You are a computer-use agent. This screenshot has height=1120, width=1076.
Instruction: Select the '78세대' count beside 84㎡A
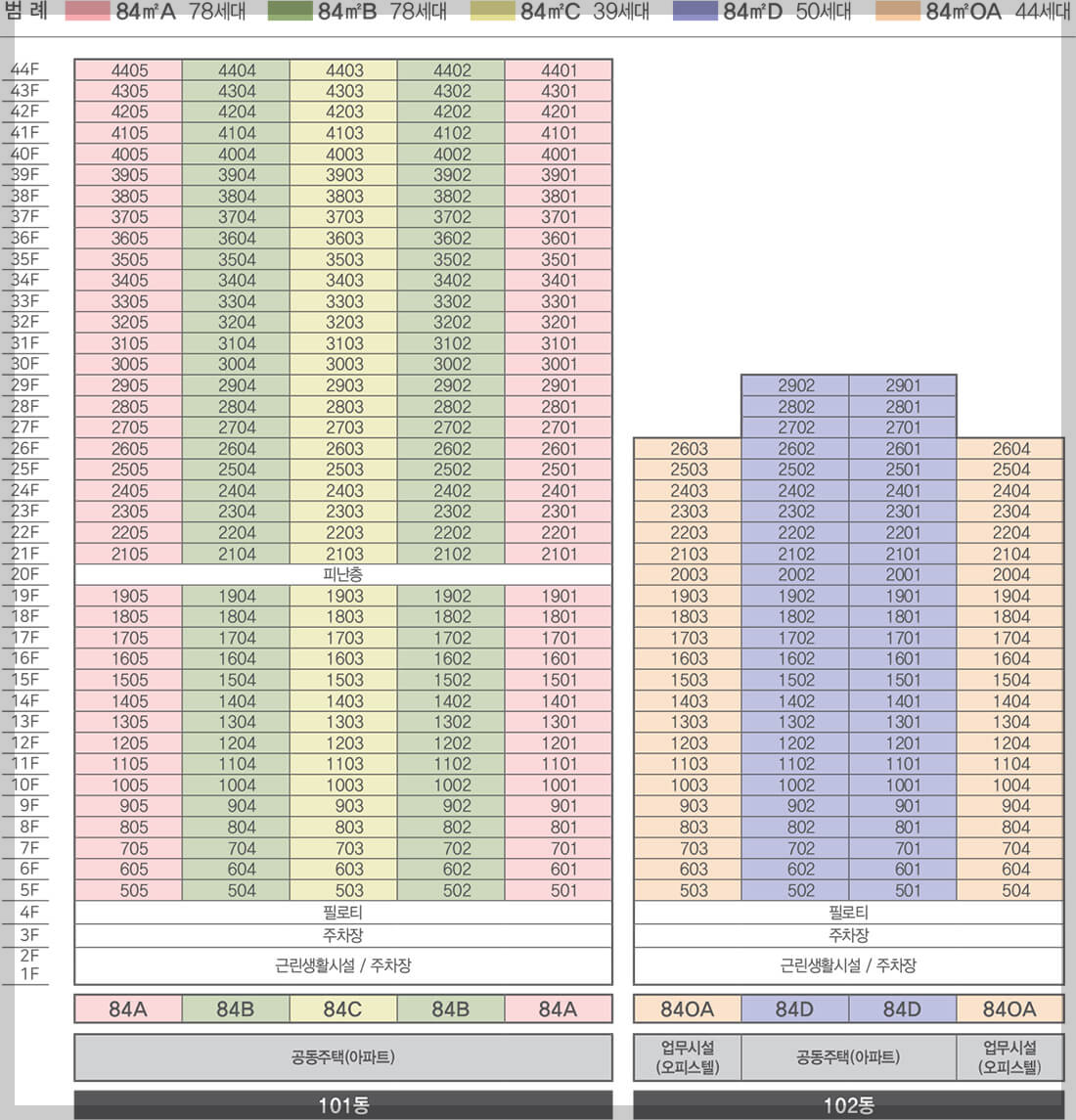[217, 12]
